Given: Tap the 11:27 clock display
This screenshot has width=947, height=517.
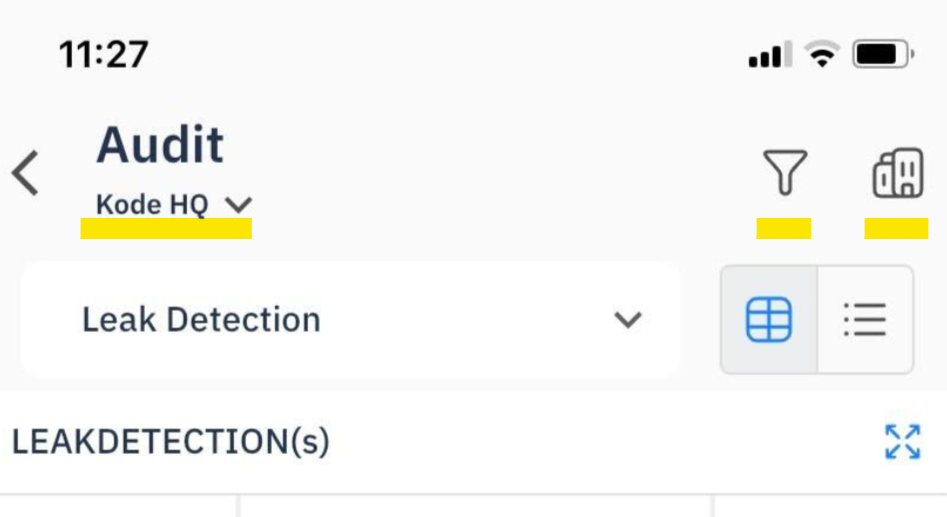Looking at the screenshot, I should 103,54.
